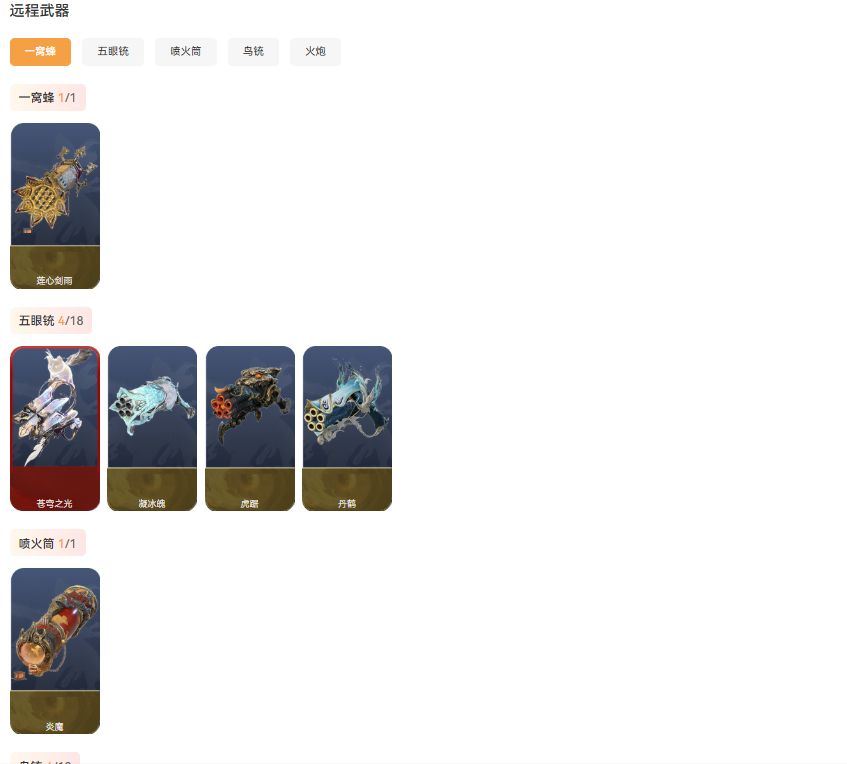This screenshot has height=764, width=847.
Task: Click the 虎踞 name caption
Action: (250, 504)
